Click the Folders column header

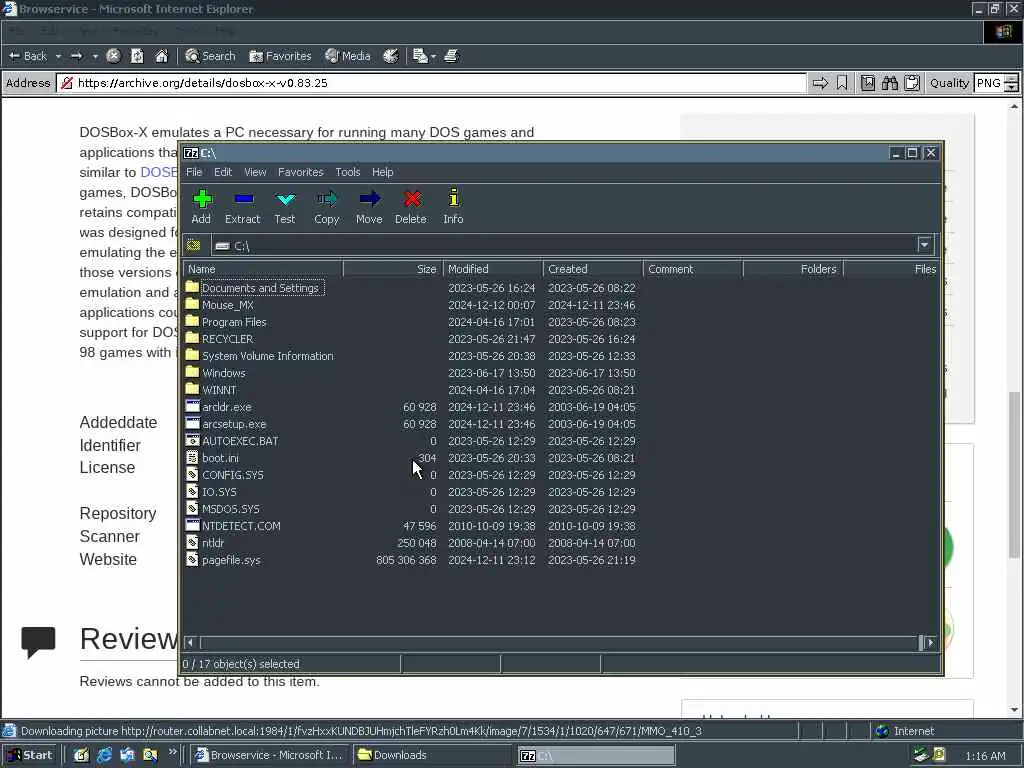point(793,269)
